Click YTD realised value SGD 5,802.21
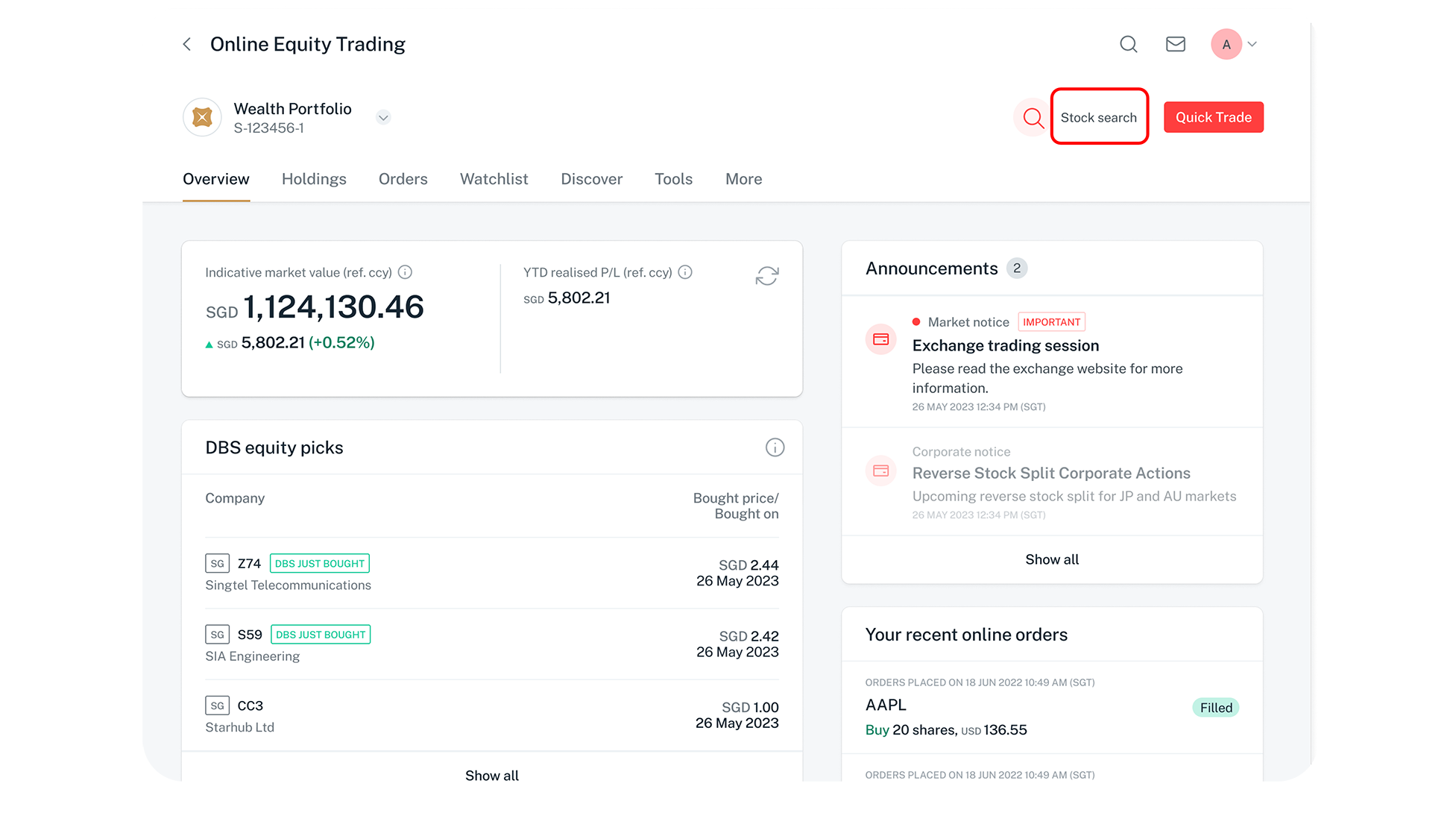 567,298
